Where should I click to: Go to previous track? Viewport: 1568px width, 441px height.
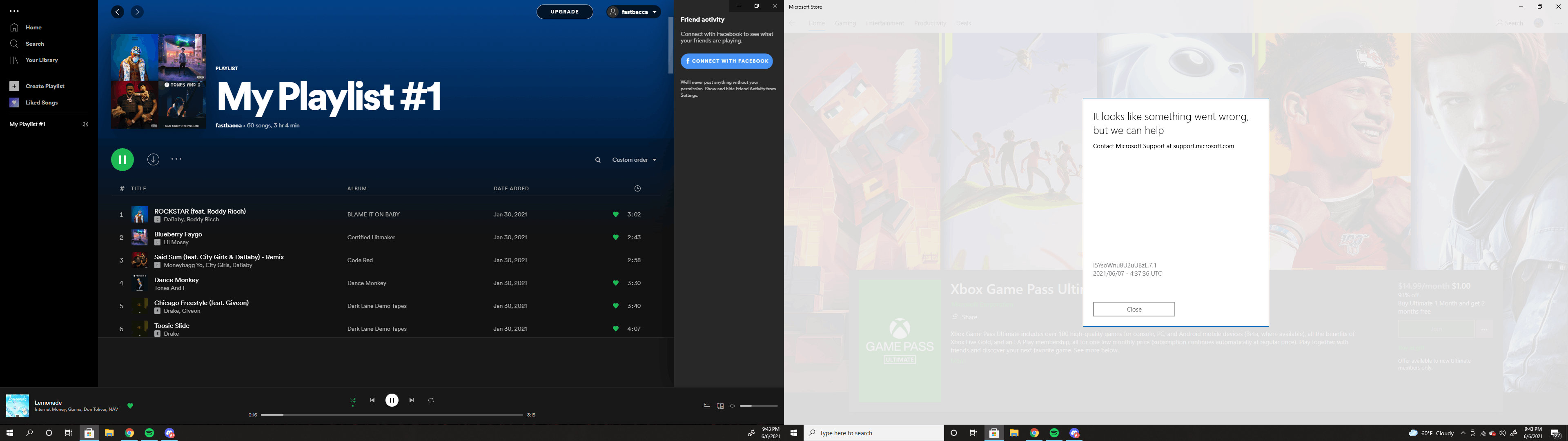[x=372, y=400]
